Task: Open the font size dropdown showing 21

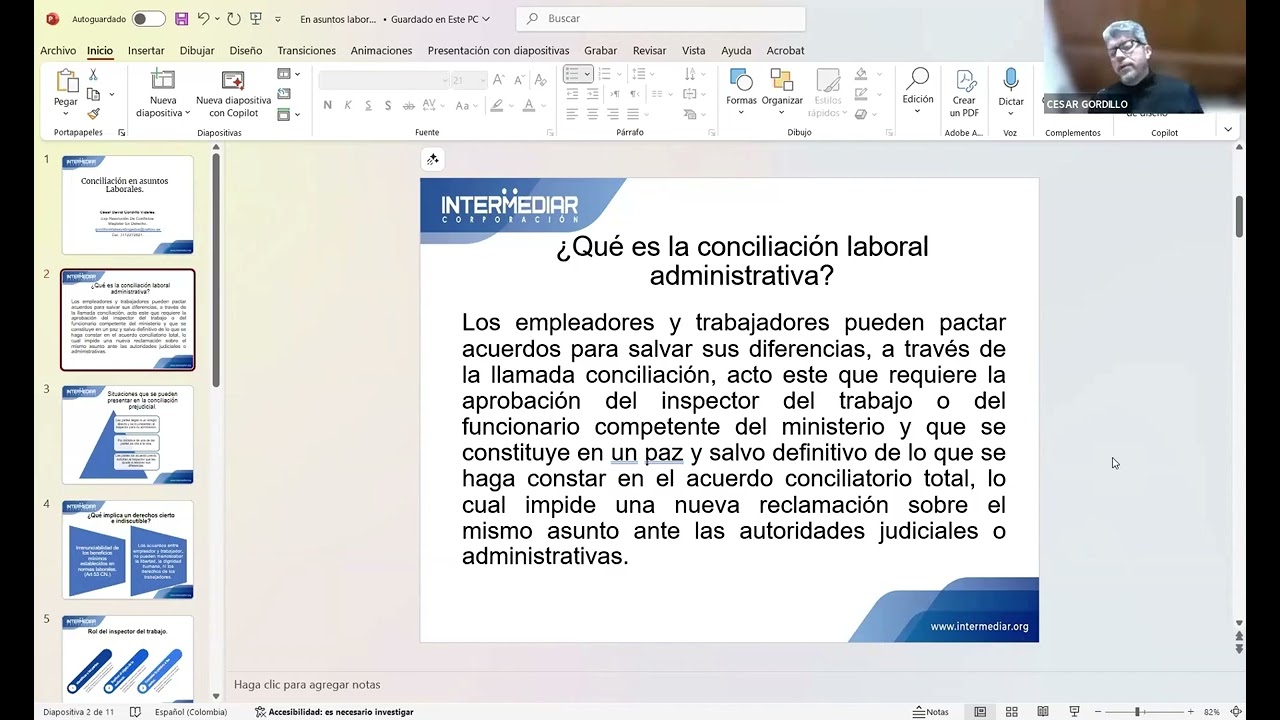Action: coord(484,80)
